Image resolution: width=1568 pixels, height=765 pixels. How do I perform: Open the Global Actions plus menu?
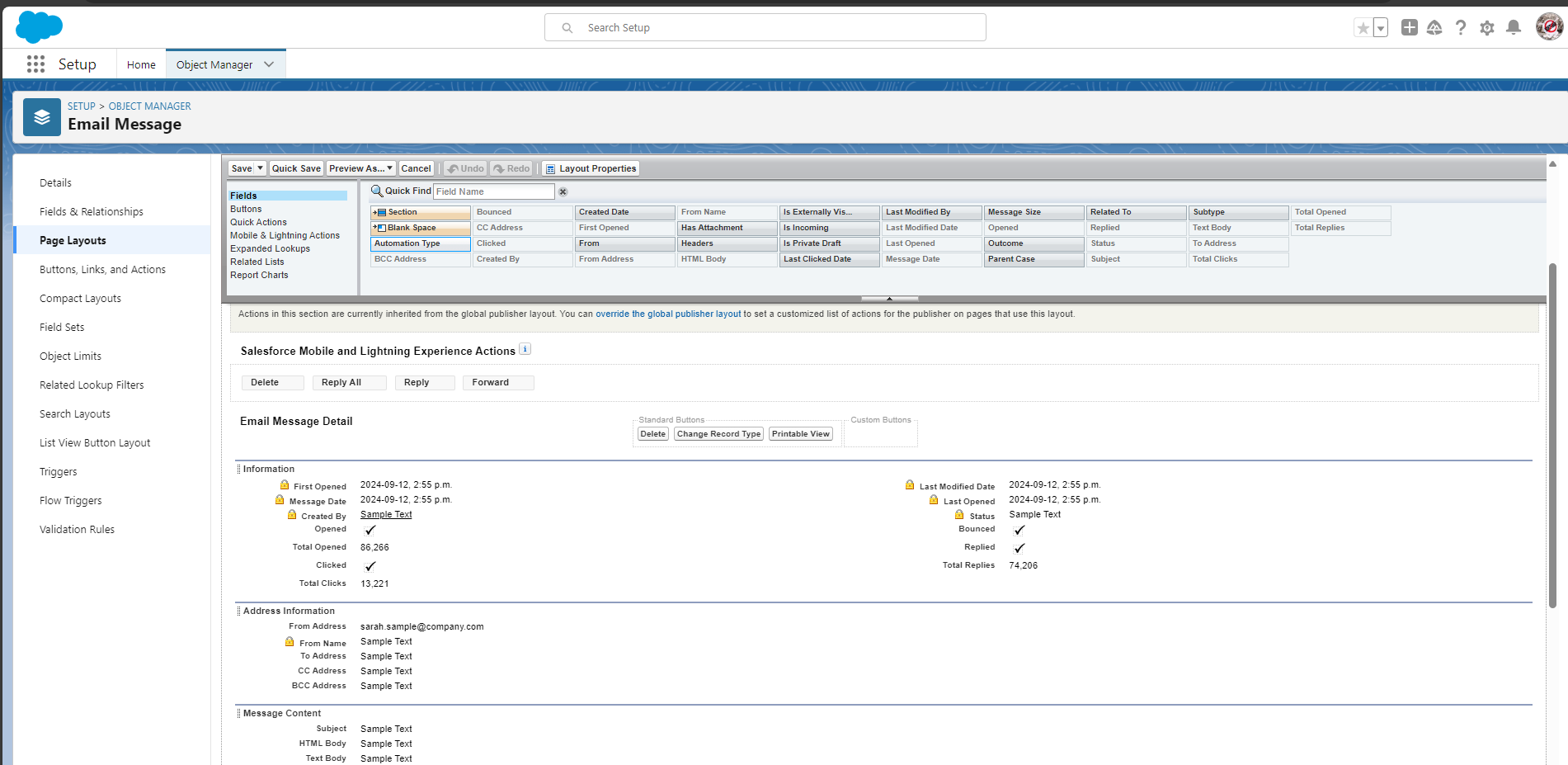[x=1410, y=27]
